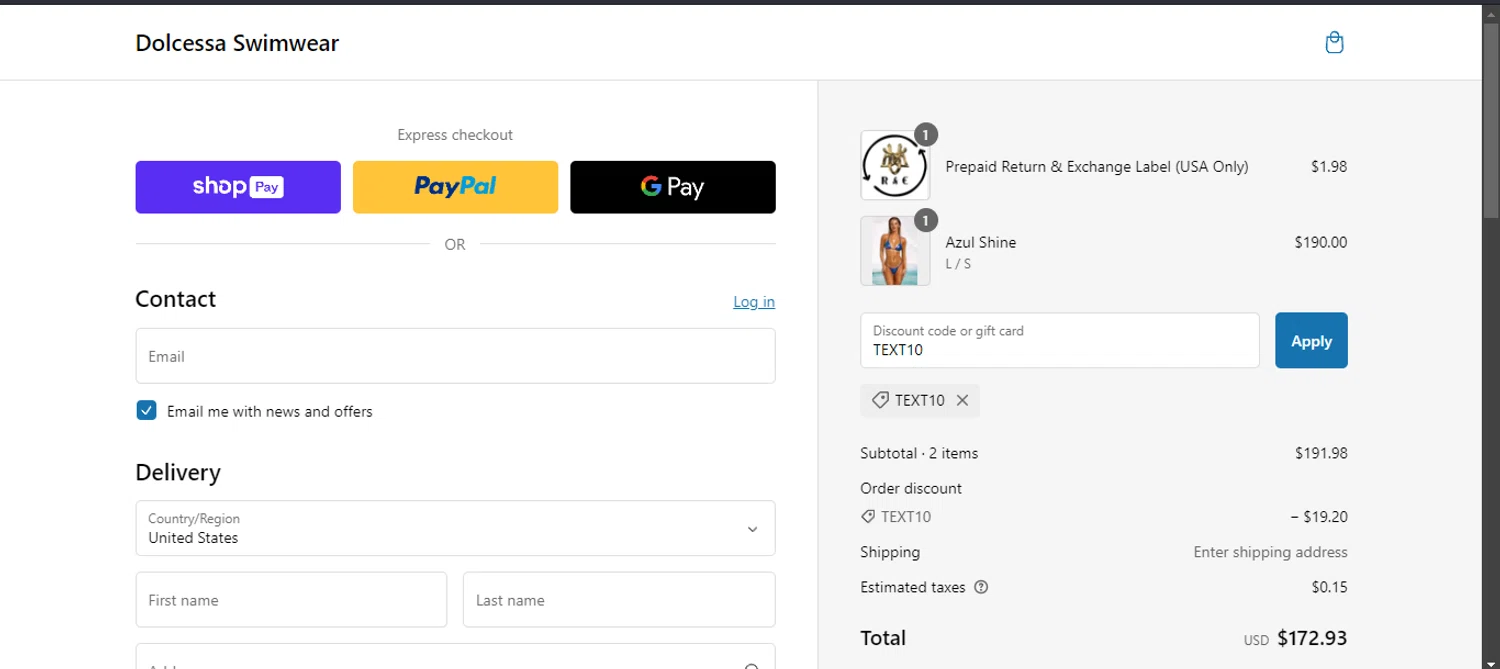Pay with Shop Pay express checkout

238,187
